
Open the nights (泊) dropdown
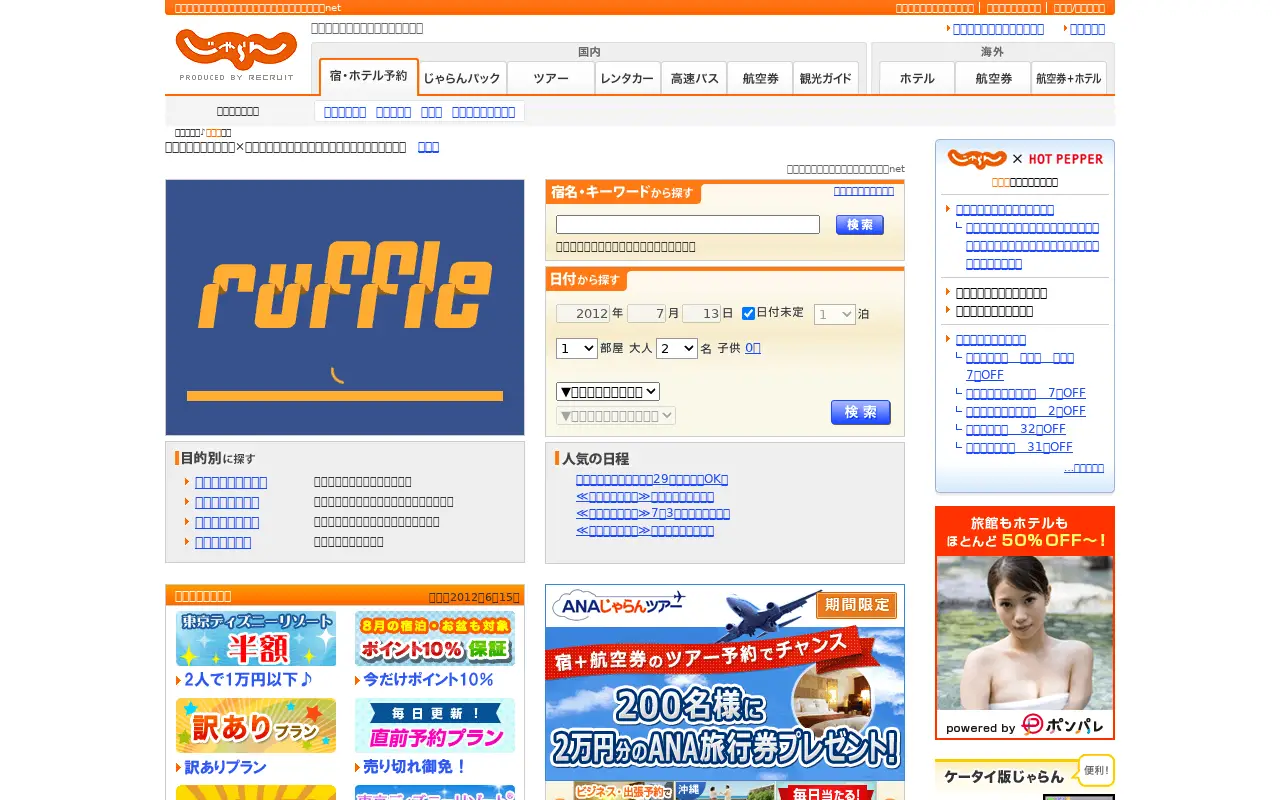coord(835,314)
